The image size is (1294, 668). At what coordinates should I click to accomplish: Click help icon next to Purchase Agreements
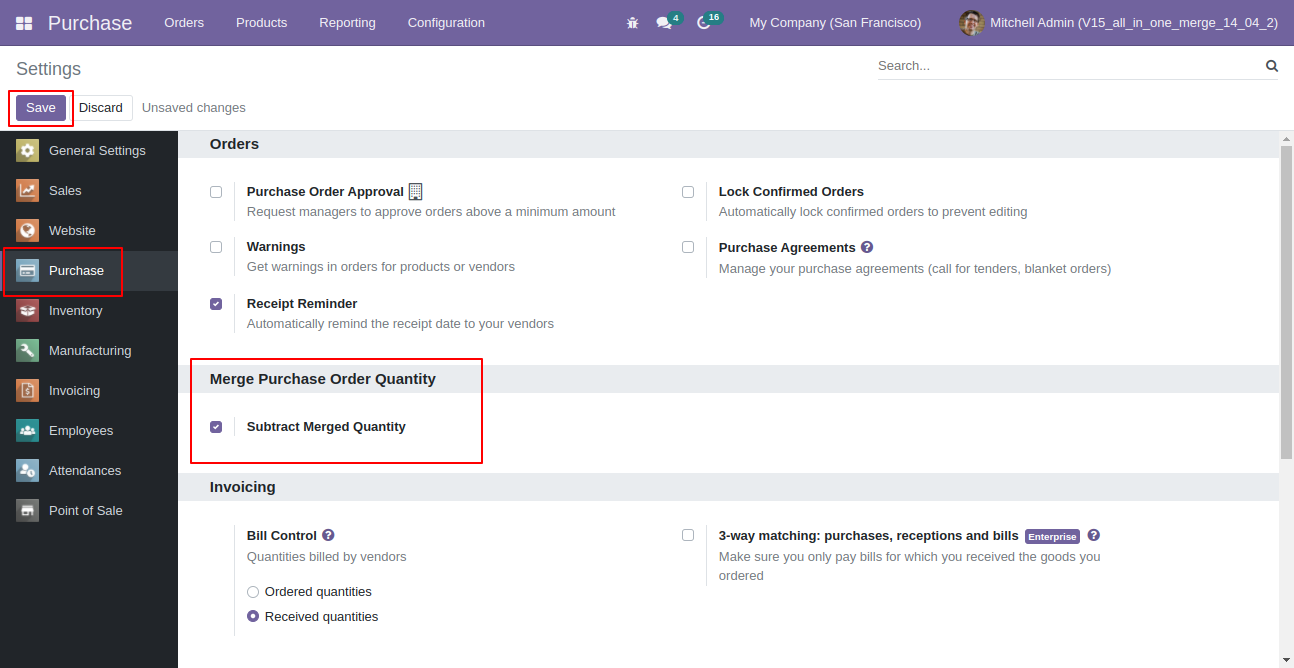click(867, 247)
